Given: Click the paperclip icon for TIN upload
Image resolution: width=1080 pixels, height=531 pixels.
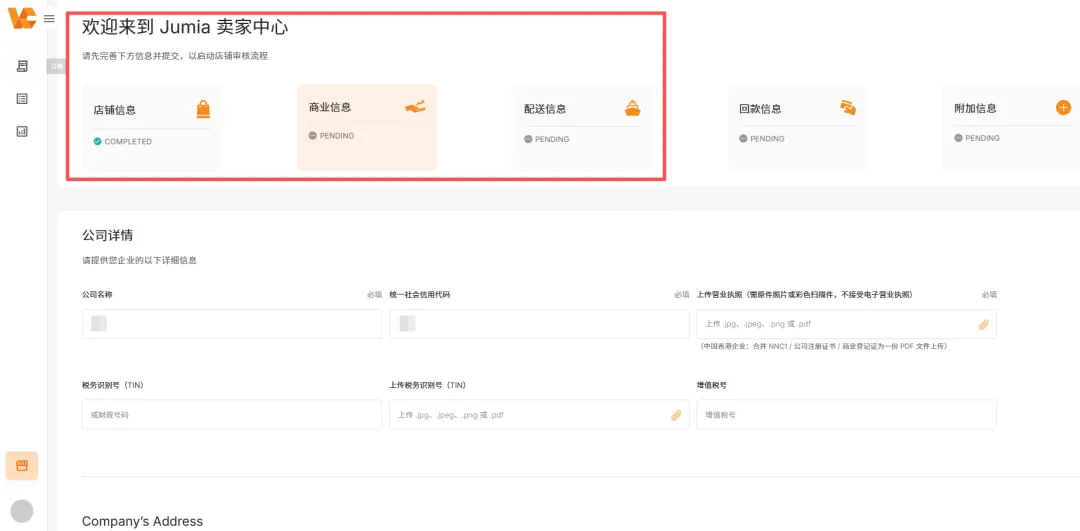Looking at the screenshot, I should (x=676, y=415).
